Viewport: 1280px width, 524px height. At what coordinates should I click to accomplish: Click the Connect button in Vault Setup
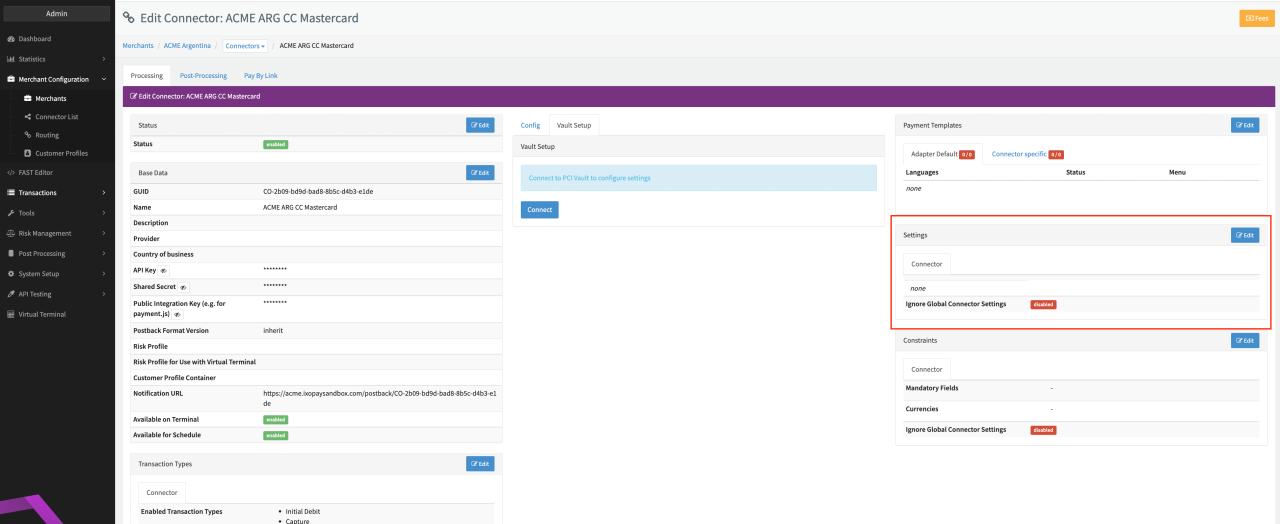coord(539,210)
